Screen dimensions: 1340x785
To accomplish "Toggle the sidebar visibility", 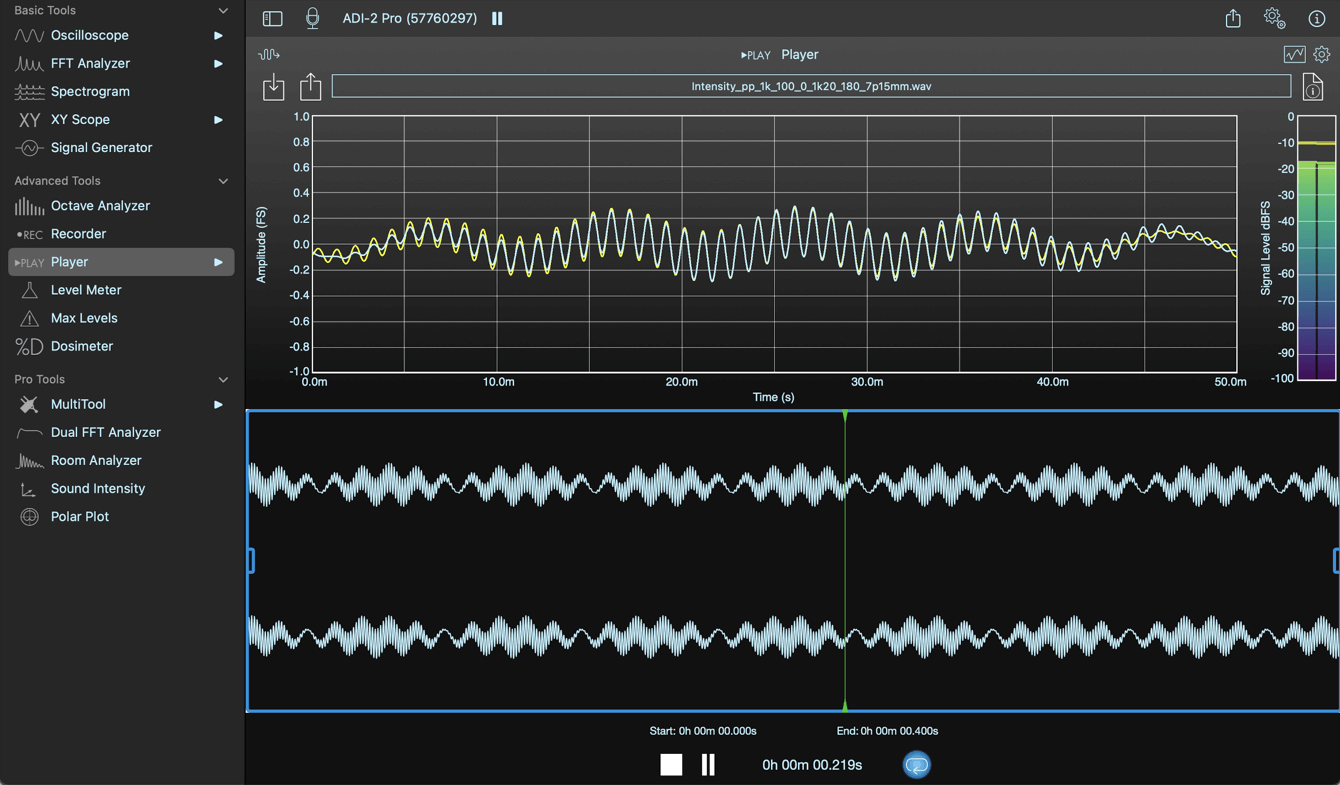I will [x=272, y=18].
